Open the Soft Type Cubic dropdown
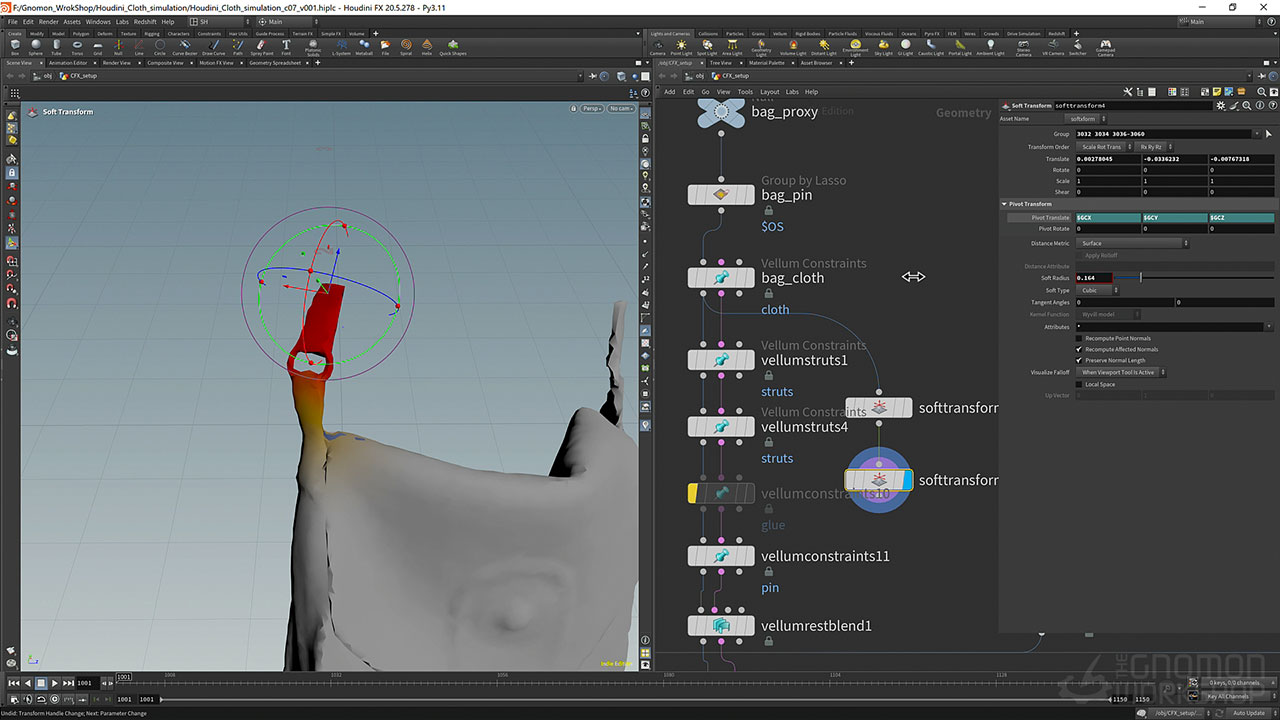Viewport: 1280px width, 720px height. click(1097, 290)
